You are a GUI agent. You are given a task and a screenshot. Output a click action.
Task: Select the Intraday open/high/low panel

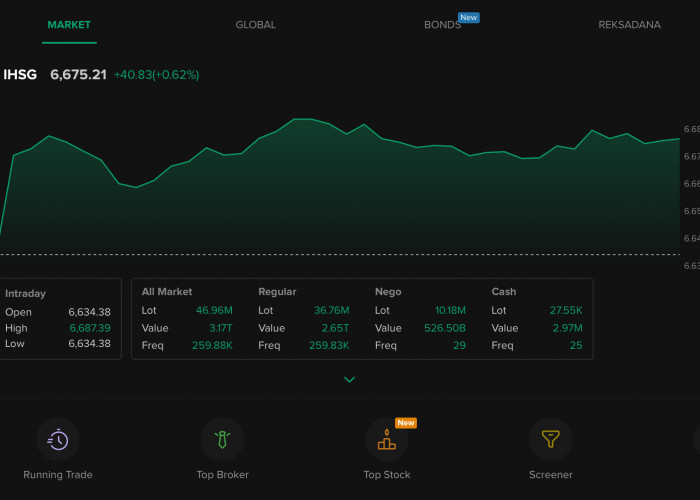point(58,318)
